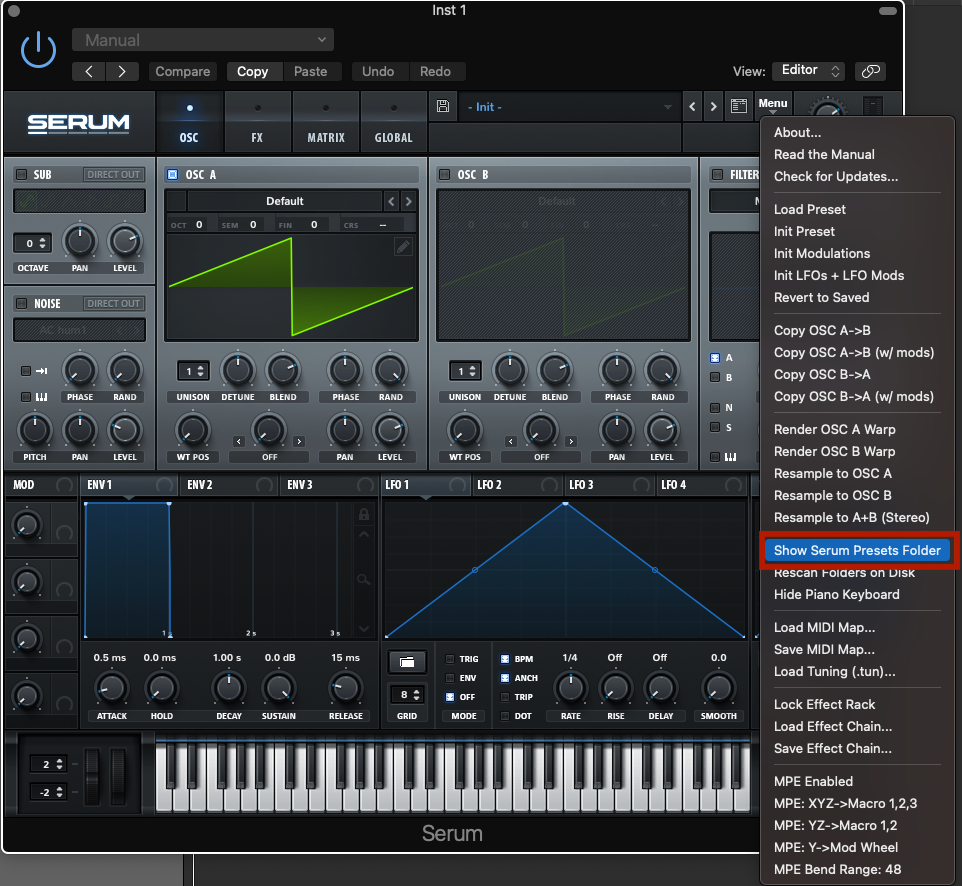
Task: Click the plugin power bypass icon
Action: coord(39,49)
